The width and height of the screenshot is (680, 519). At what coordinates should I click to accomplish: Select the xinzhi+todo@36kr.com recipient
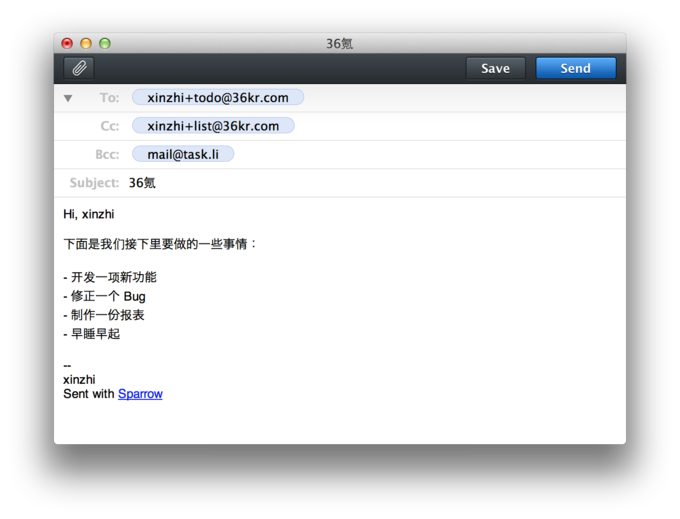click(x=218, y=98)
